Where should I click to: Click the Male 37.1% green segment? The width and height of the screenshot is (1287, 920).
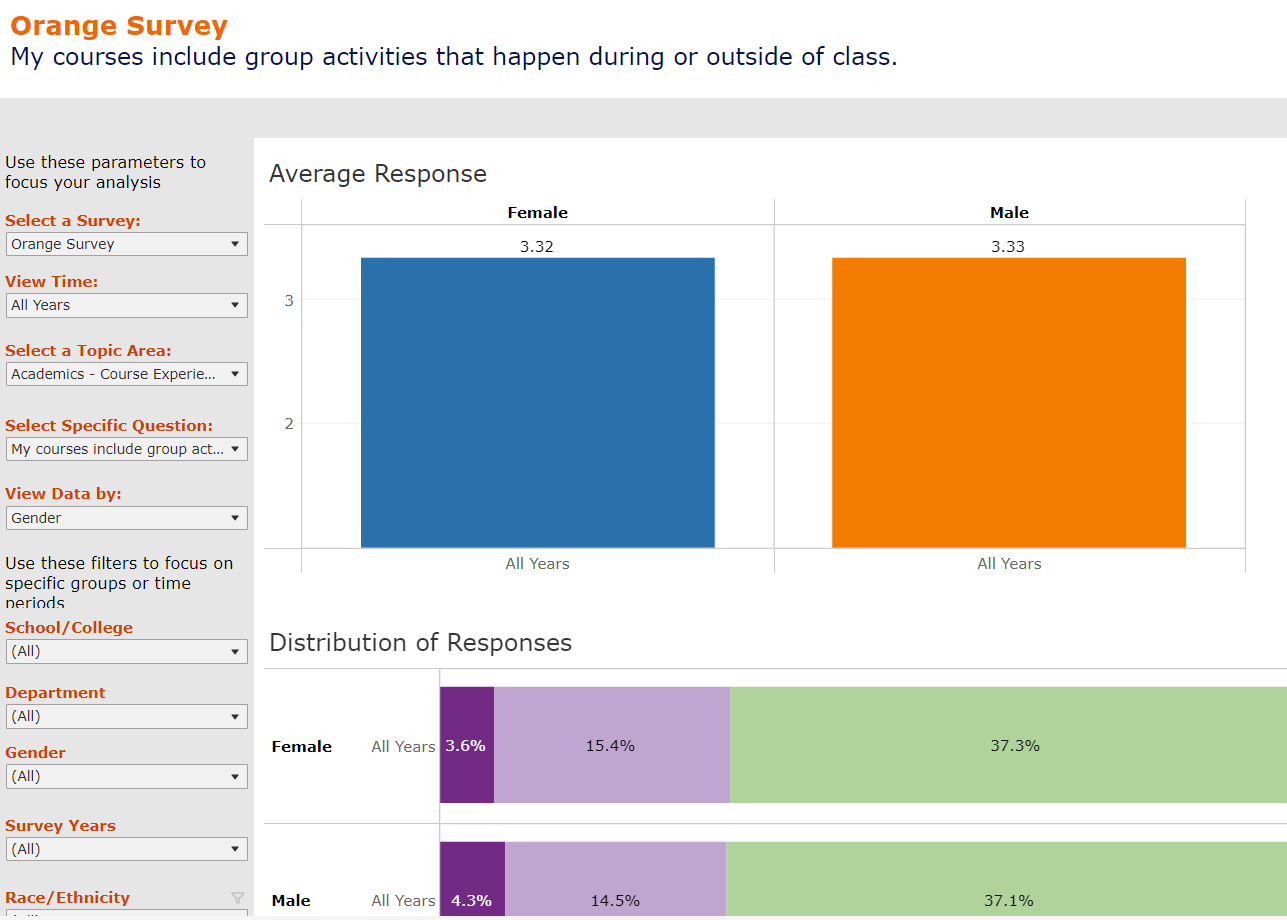1005,880
